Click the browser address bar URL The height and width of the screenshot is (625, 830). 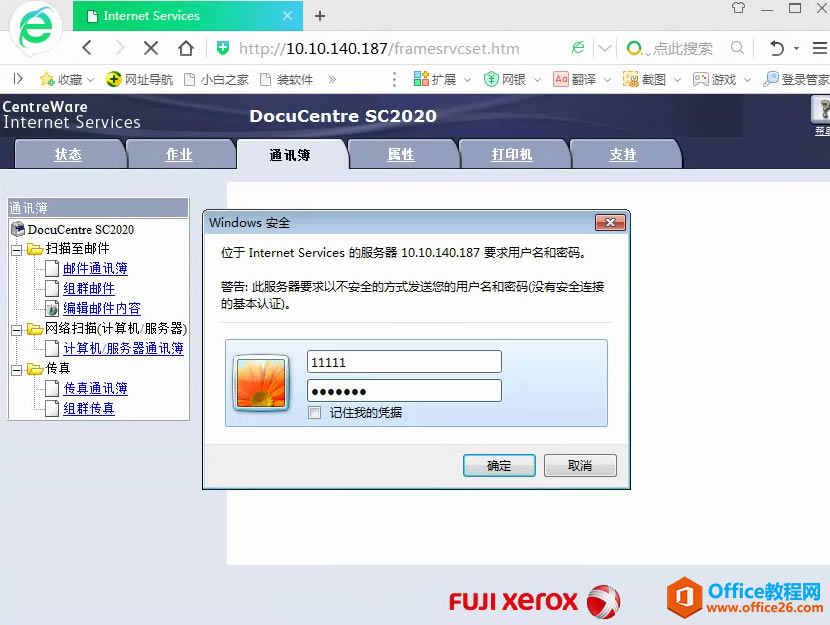coord(379,49)
